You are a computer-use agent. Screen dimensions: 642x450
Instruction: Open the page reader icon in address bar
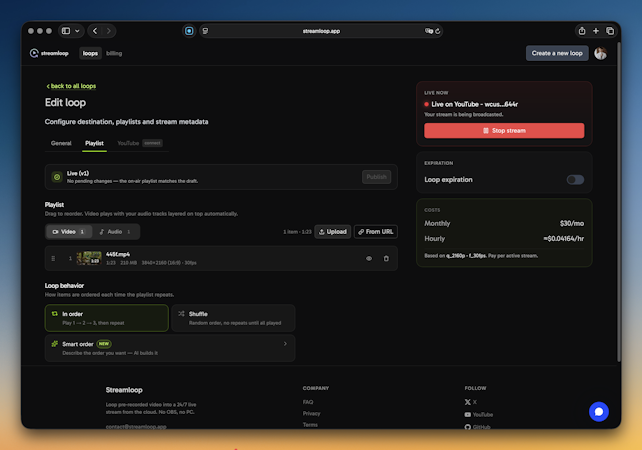click(x=205, y=31)
